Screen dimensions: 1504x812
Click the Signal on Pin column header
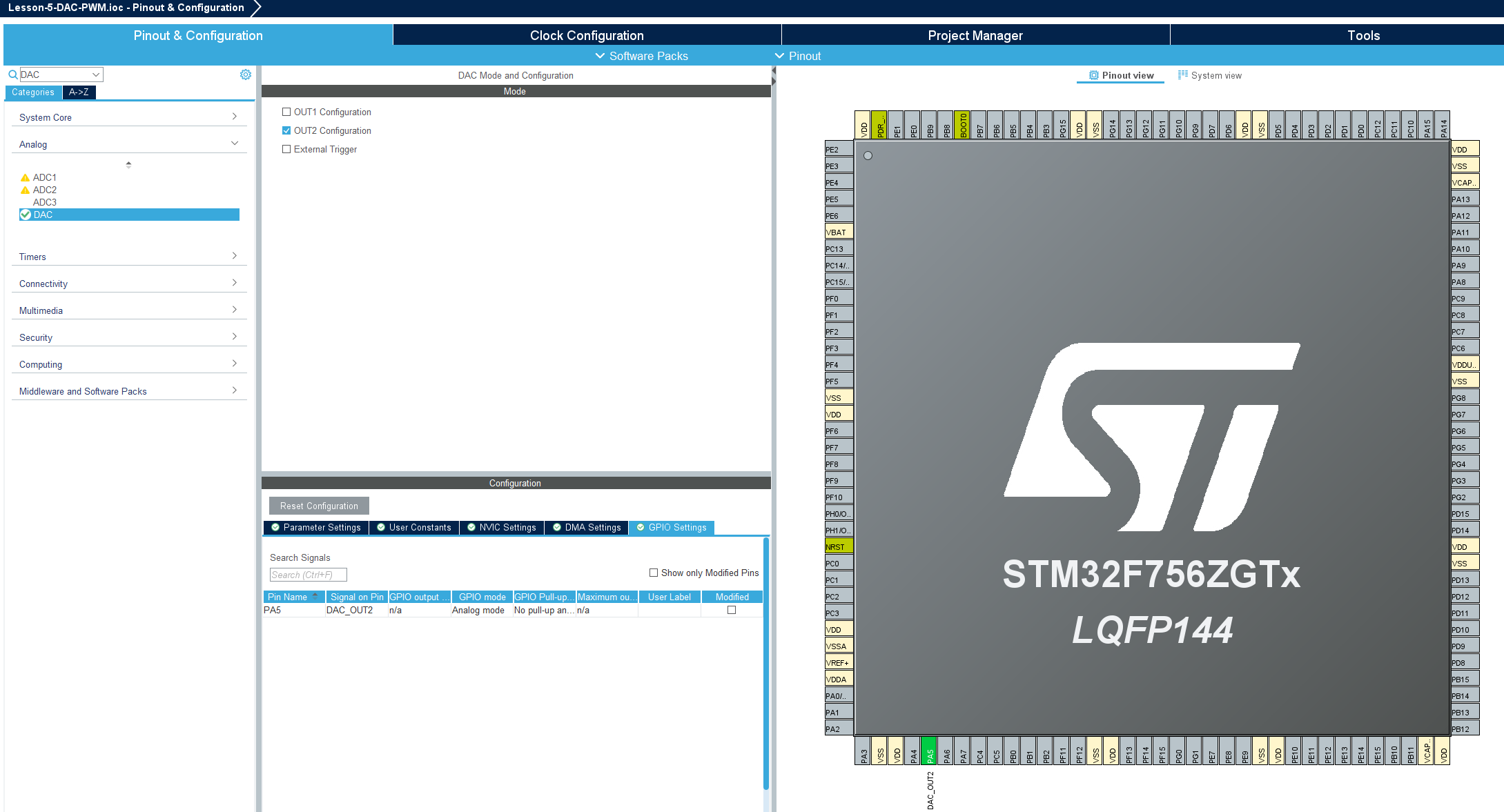tap(357, 597)
